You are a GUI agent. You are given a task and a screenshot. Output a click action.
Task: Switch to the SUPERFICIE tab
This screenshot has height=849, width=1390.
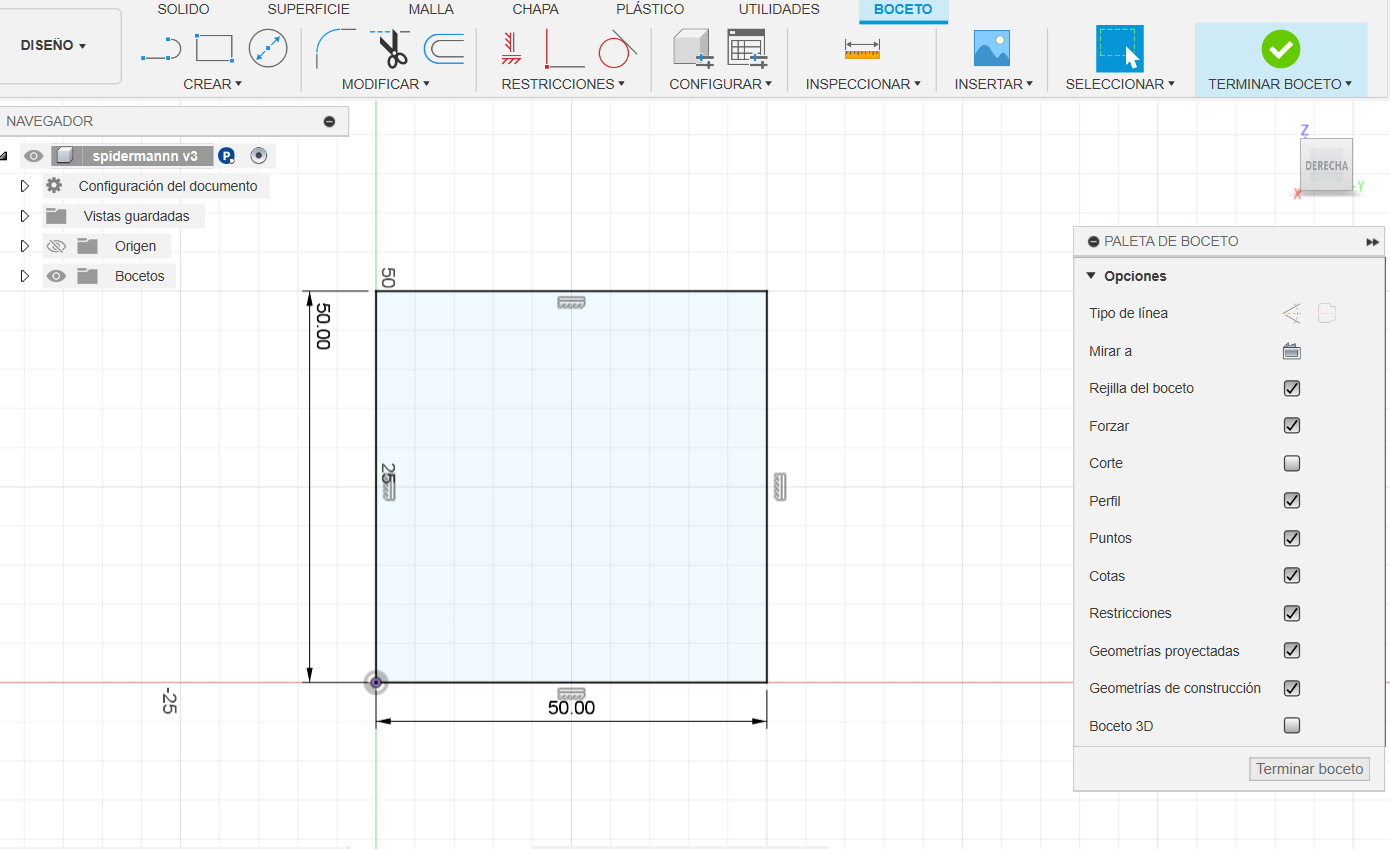tap(309, 9)
